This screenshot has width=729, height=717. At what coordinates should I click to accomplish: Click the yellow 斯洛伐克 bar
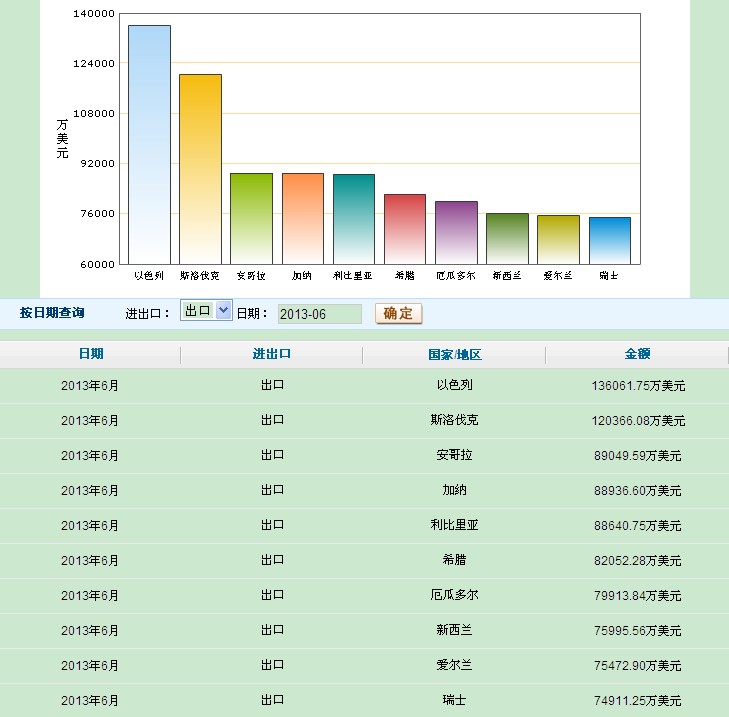[x=200, y=169]
